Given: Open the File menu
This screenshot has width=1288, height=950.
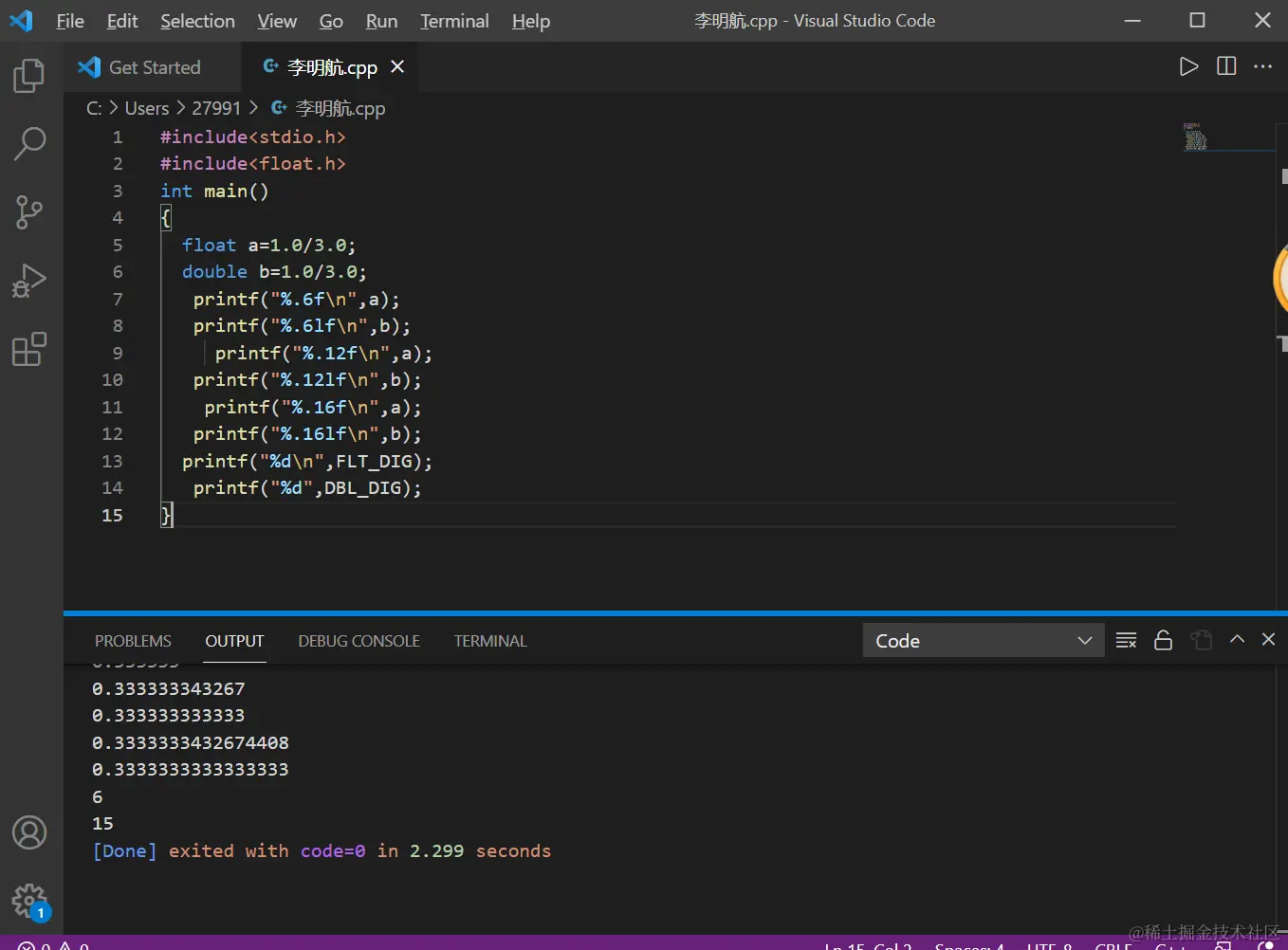Looking at the screenshot, I should tap(70, 21).
